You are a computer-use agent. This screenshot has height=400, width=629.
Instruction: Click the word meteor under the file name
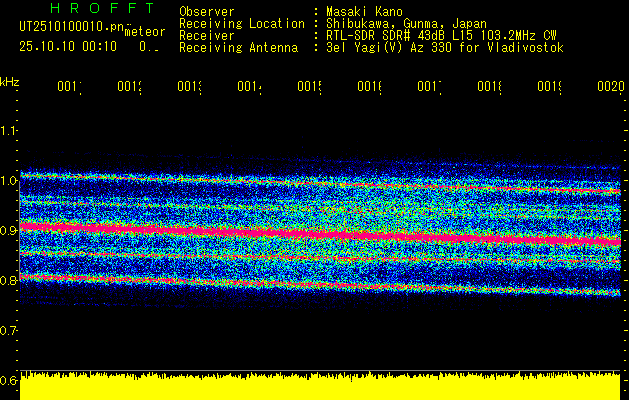(x=145, y=32)
